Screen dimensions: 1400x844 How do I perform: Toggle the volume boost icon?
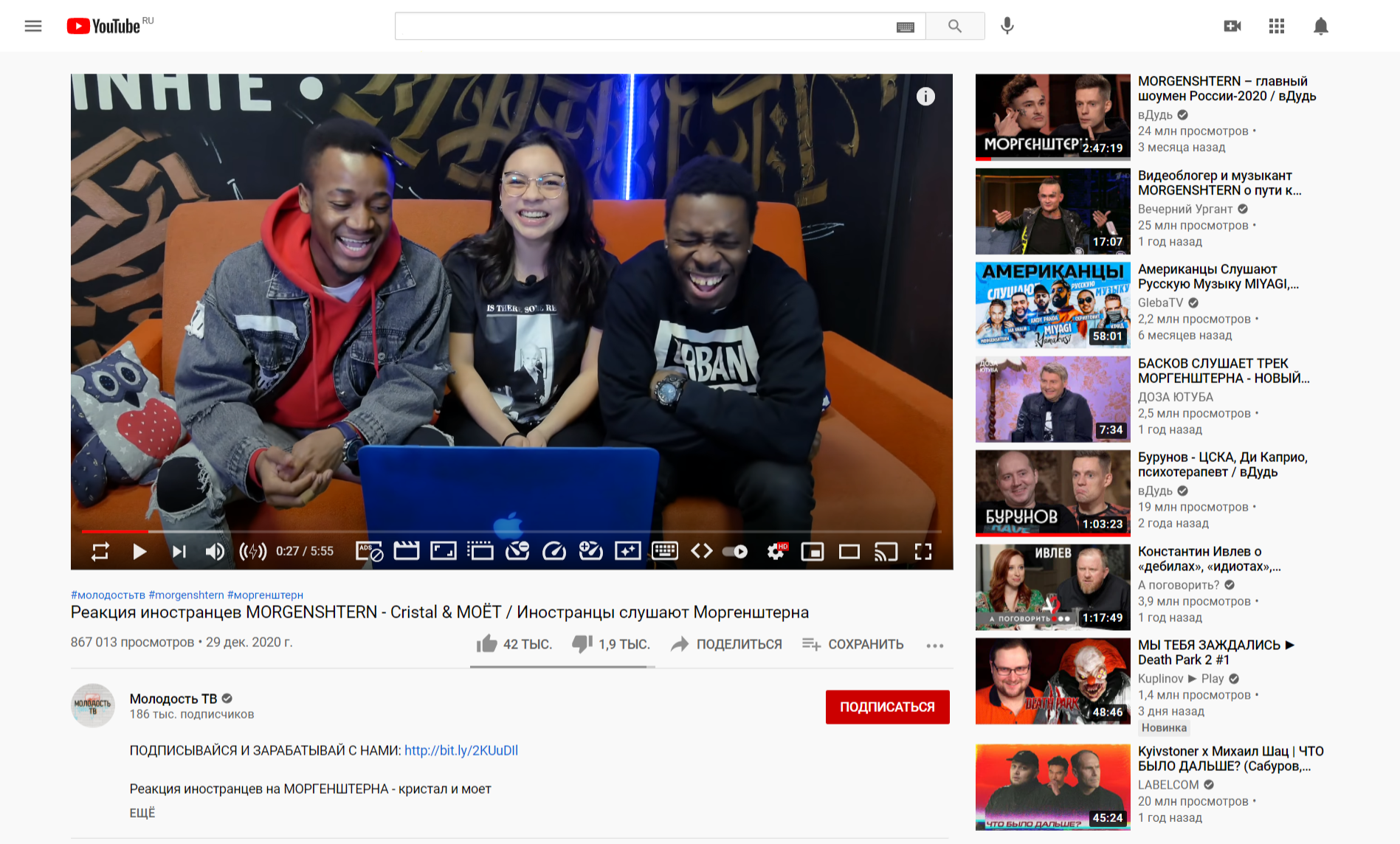[x=253, y=551]
